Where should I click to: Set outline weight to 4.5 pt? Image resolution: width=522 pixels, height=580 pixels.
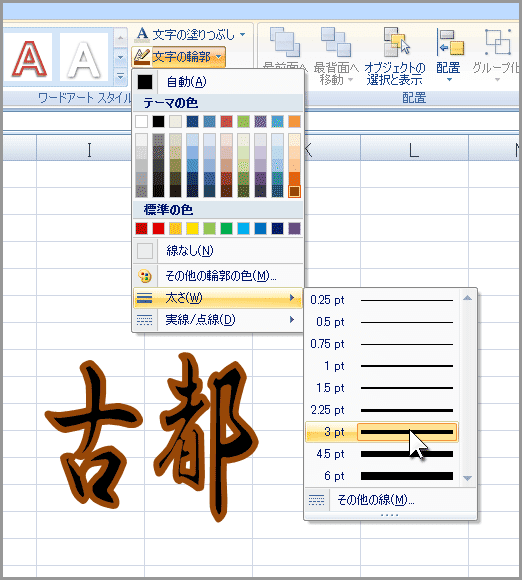(382, 454)
